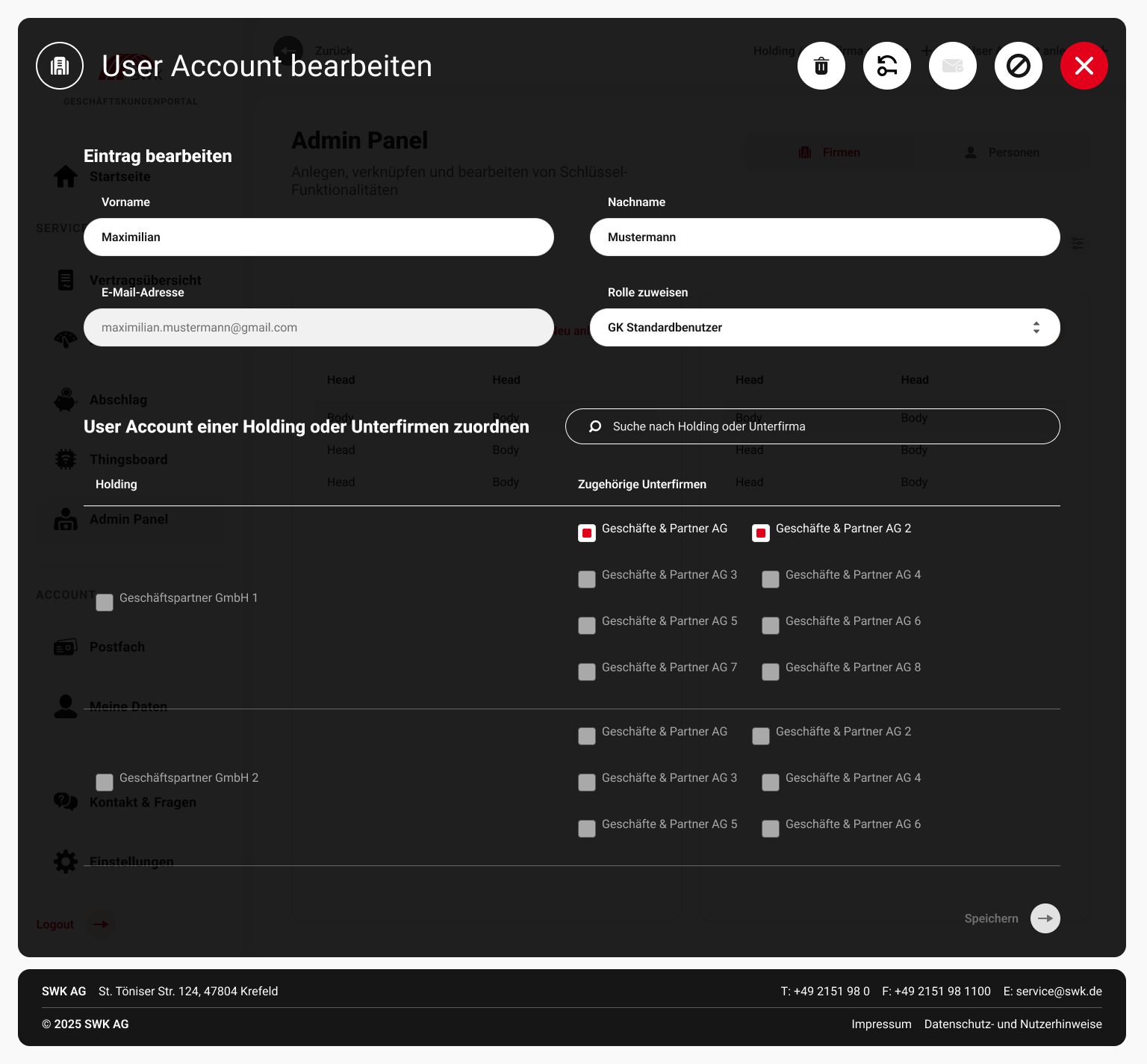Viewport: 1147px width, 1064px height.
Task: Click the address St. Töniser Str. 124
Action: click(x=188, y=991)
